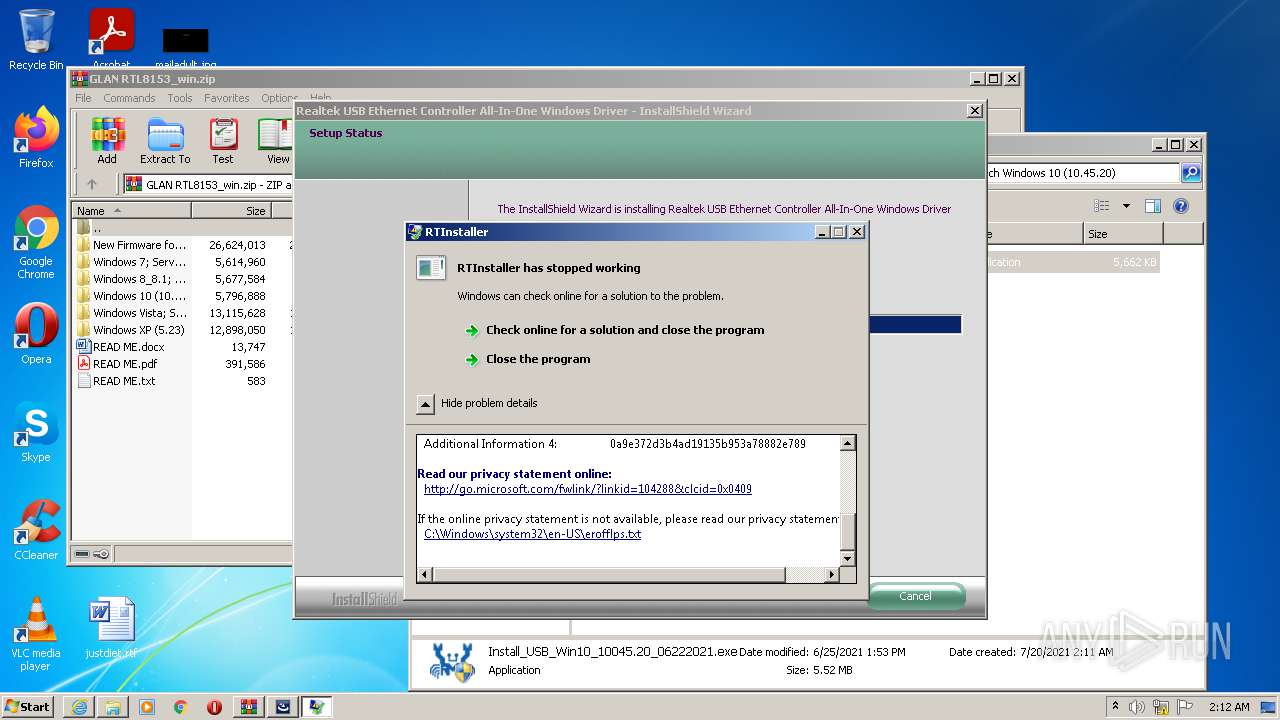The image size is (1280, 720).
Task: Open WinRAR Commands menu
Action: point(129,98)
